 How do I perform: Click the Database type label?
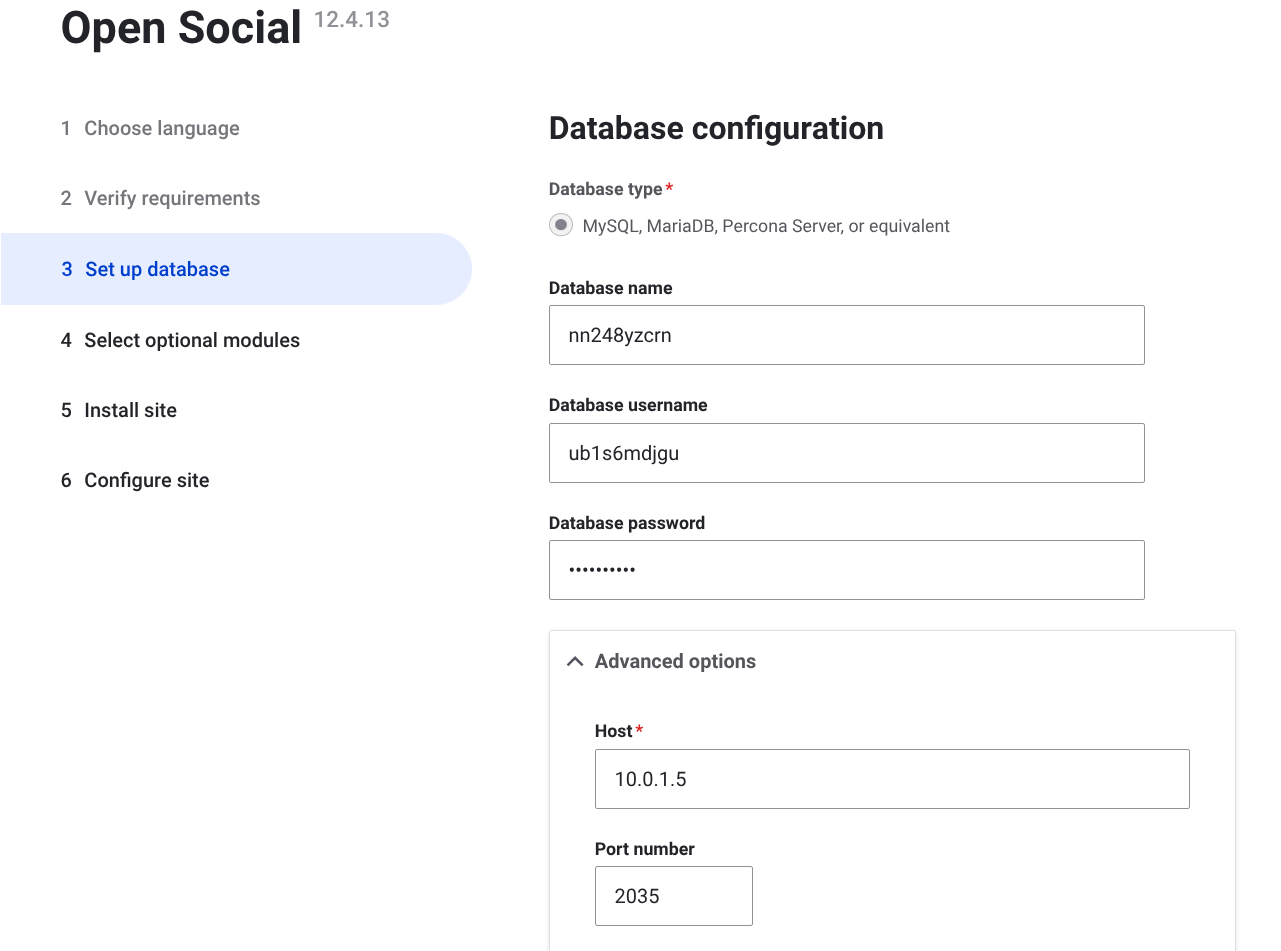[x=605, y=190]
